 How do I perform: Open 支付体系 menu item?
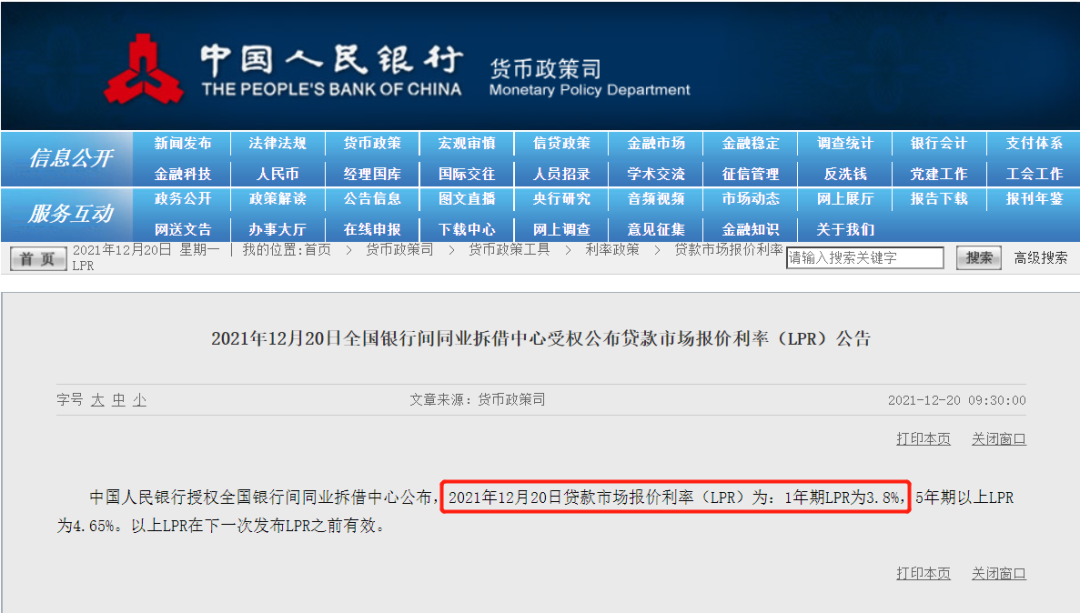1034,143
